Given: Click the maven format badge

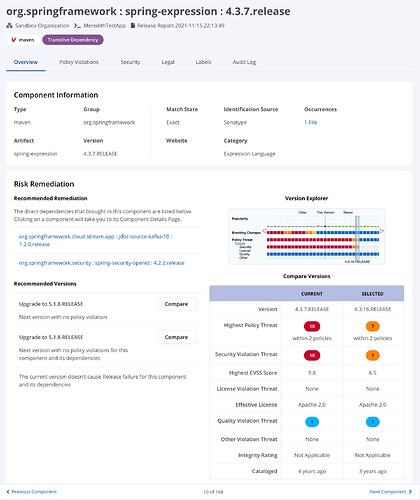Looking at the screenshot, I should [22, 40].
